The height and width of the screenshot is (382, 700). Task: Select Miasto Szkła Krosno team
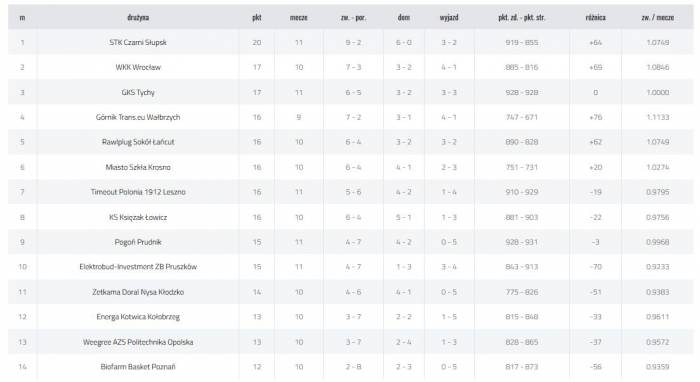click(x=138, y=167)
